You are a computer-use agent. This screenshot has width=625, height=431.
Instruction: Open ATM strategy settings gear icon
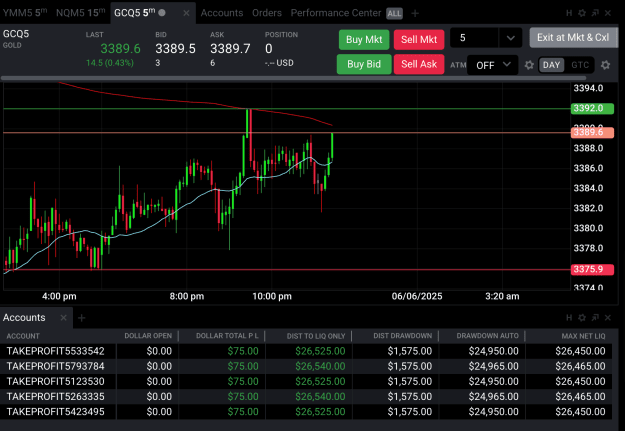tap(529, 65)
